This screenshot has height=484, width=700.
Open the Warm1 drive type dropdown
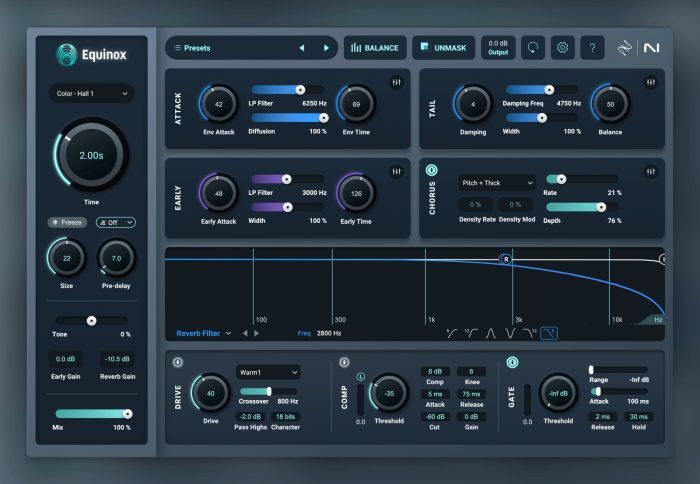coord(268,371)
